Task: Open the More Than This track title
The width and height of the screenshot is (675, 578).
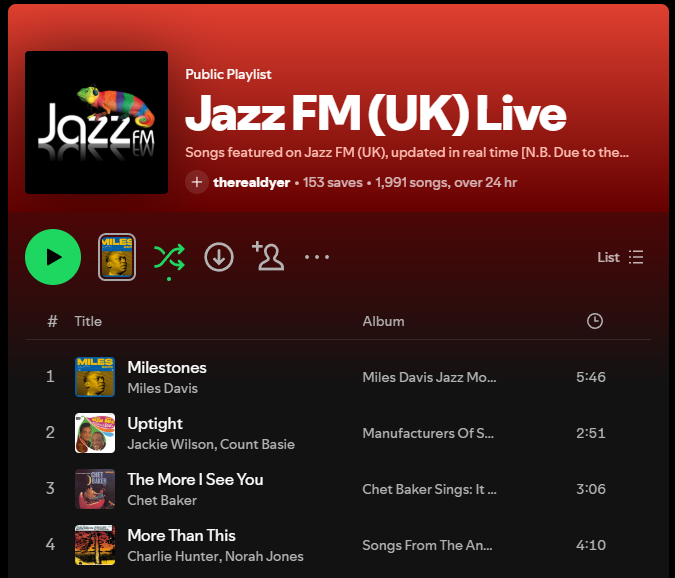Action: 181,535
